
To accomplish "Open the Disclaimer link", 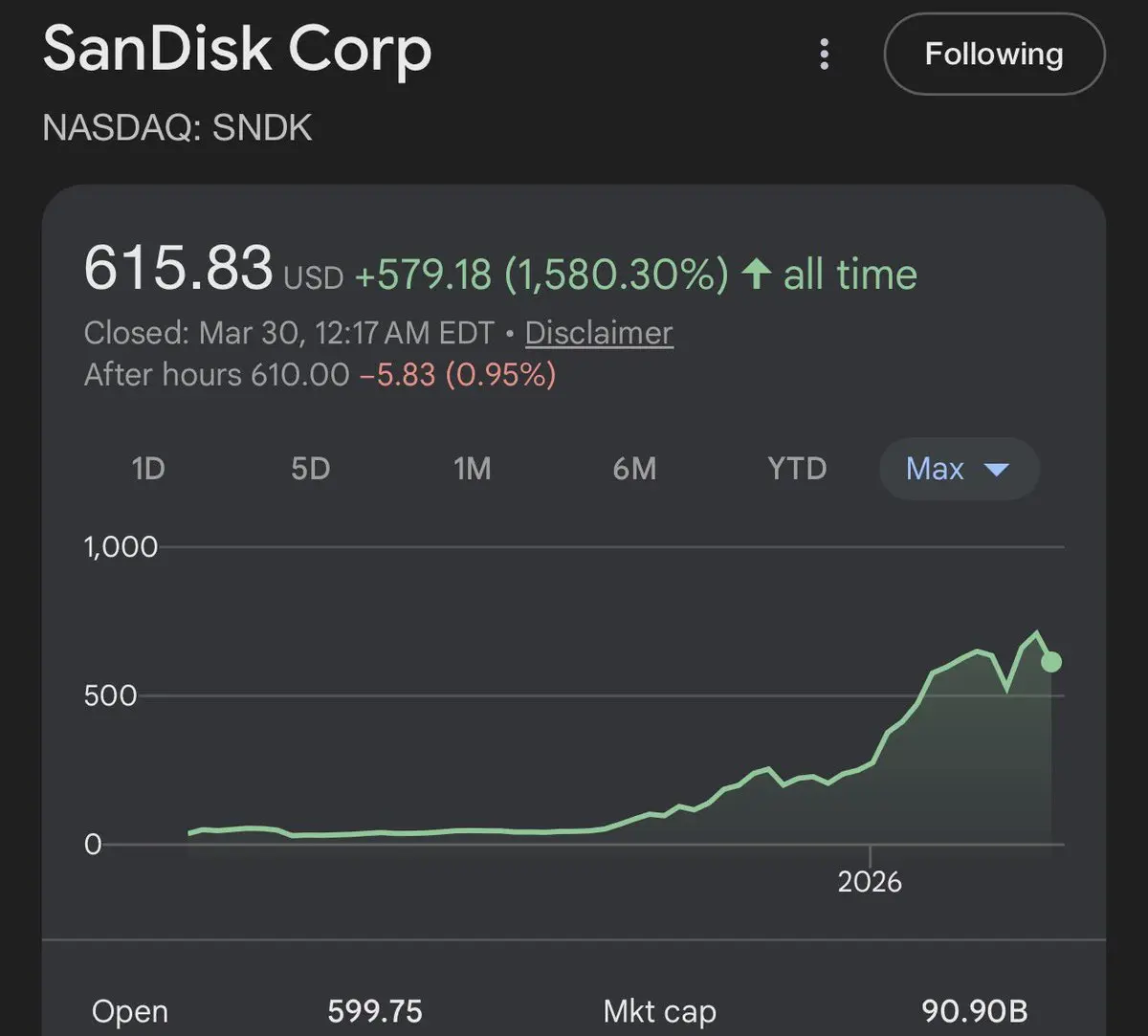I will [x=599, y=333].
